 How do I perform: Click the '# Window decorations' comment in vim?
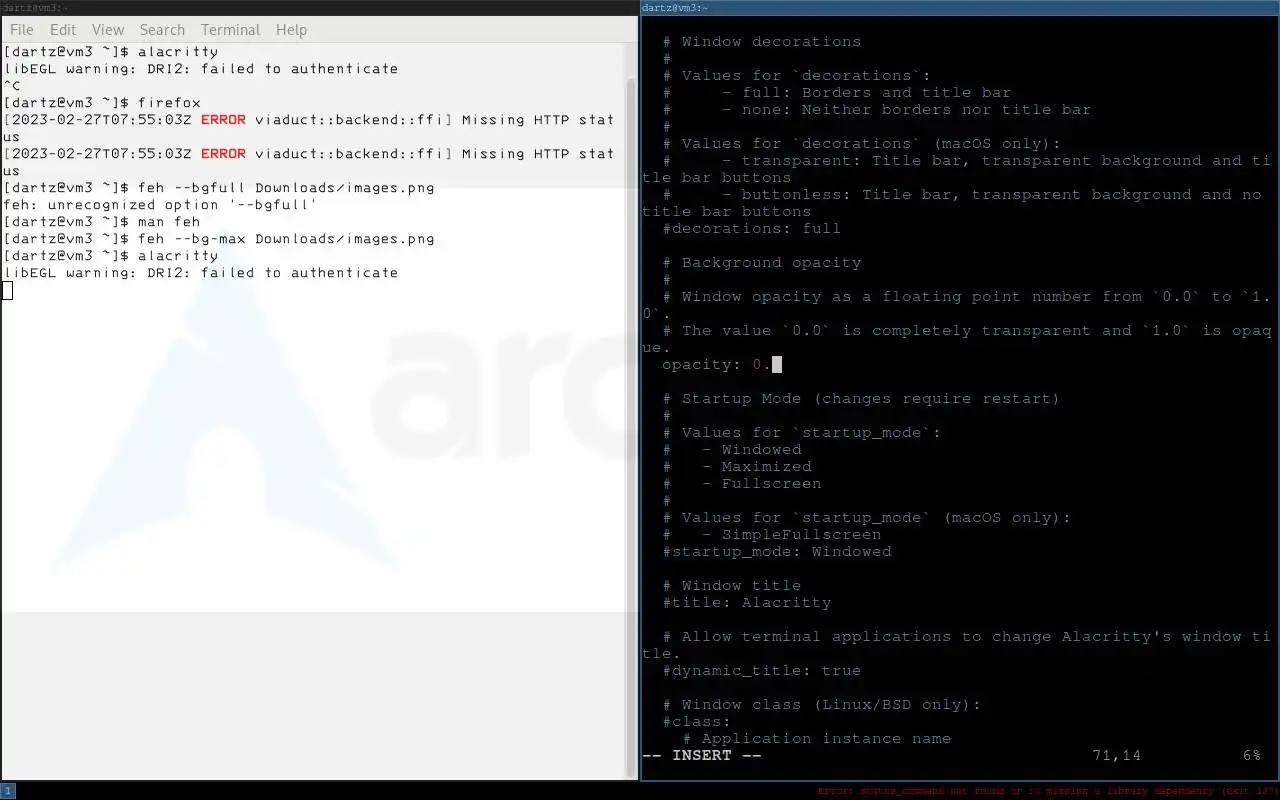click(761, 42)
